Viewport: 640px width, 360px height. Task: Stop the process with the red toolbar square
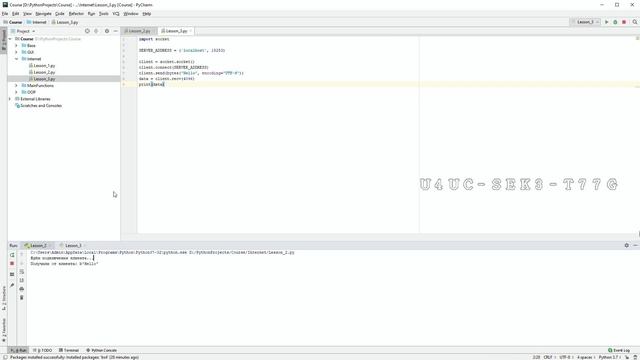click(624, 22)
